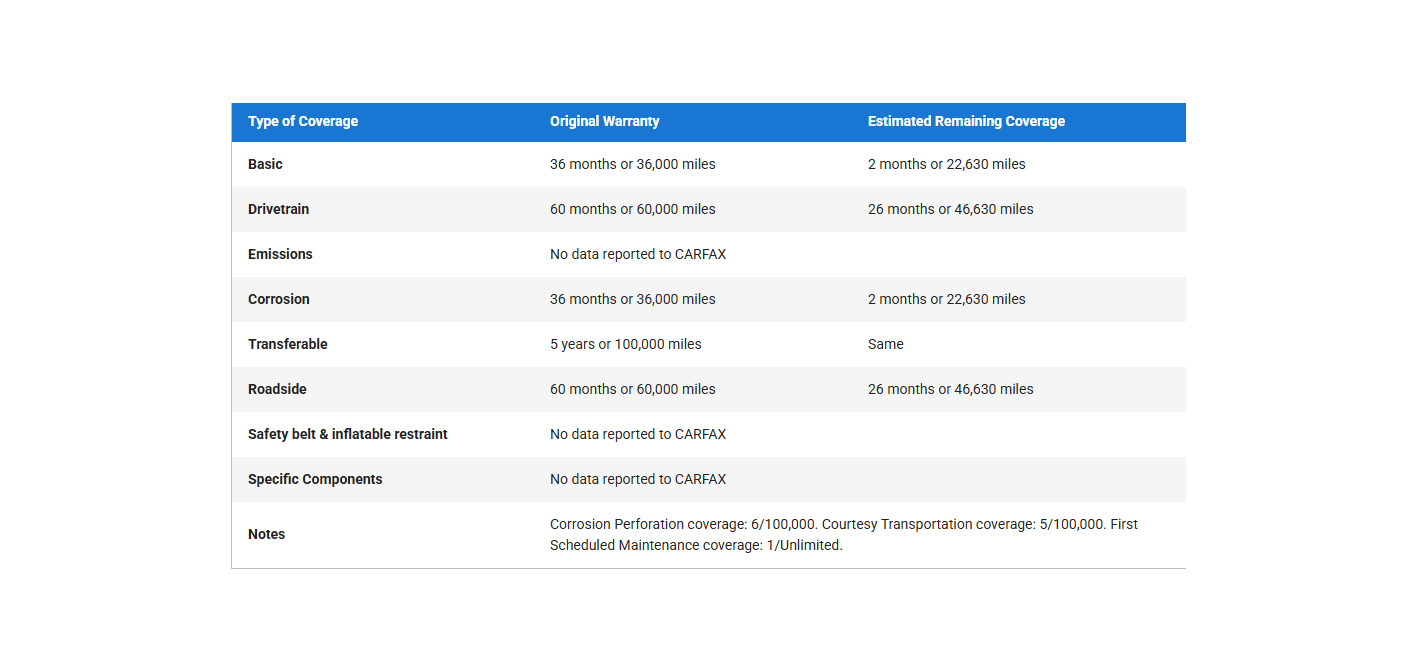Click Roadside estimated remaining coverage value
This screenshot has height=672, width=1416.
point(950,389)
